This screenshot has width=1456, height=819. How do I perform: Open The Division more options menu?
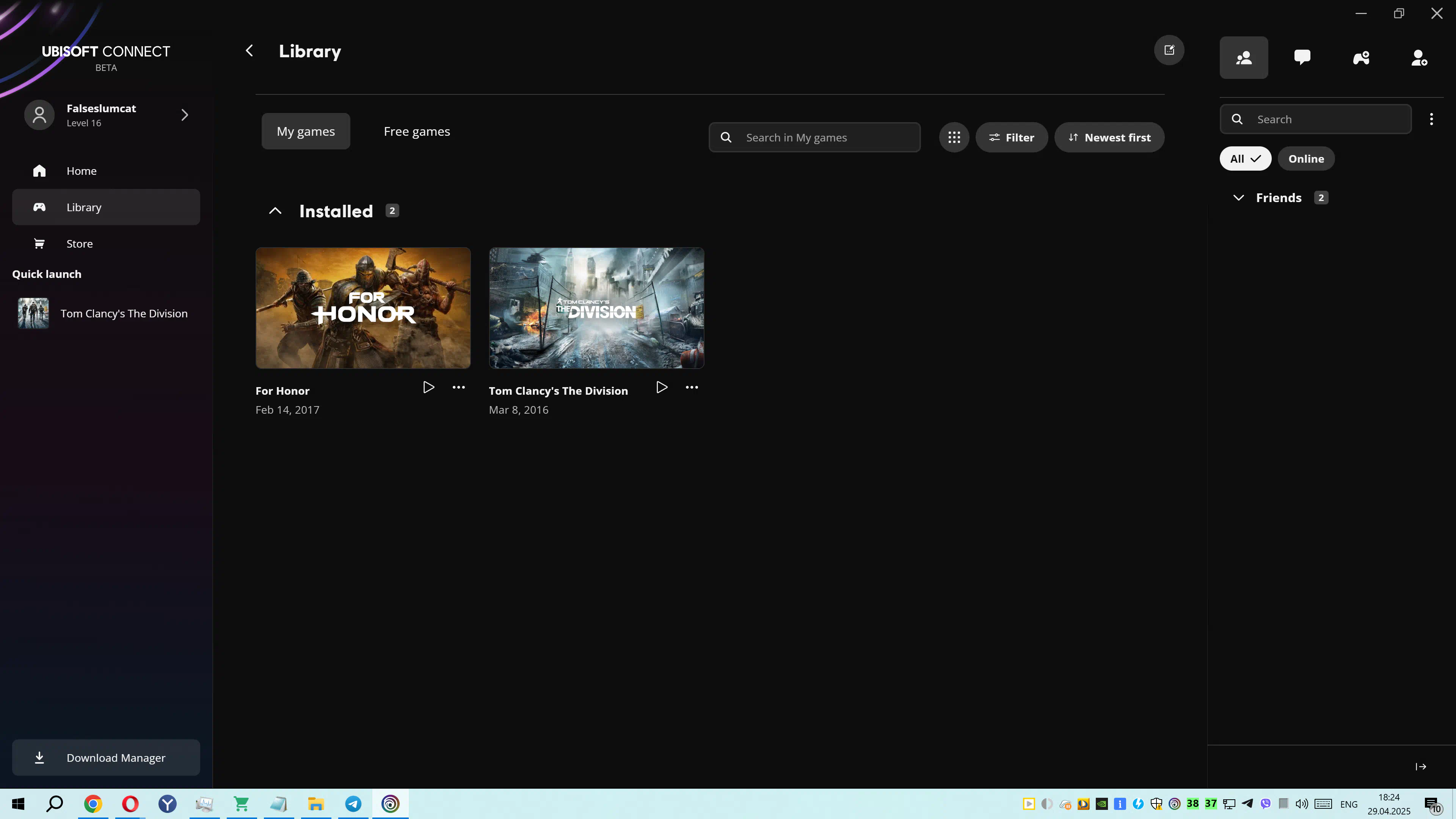[692, 387]
